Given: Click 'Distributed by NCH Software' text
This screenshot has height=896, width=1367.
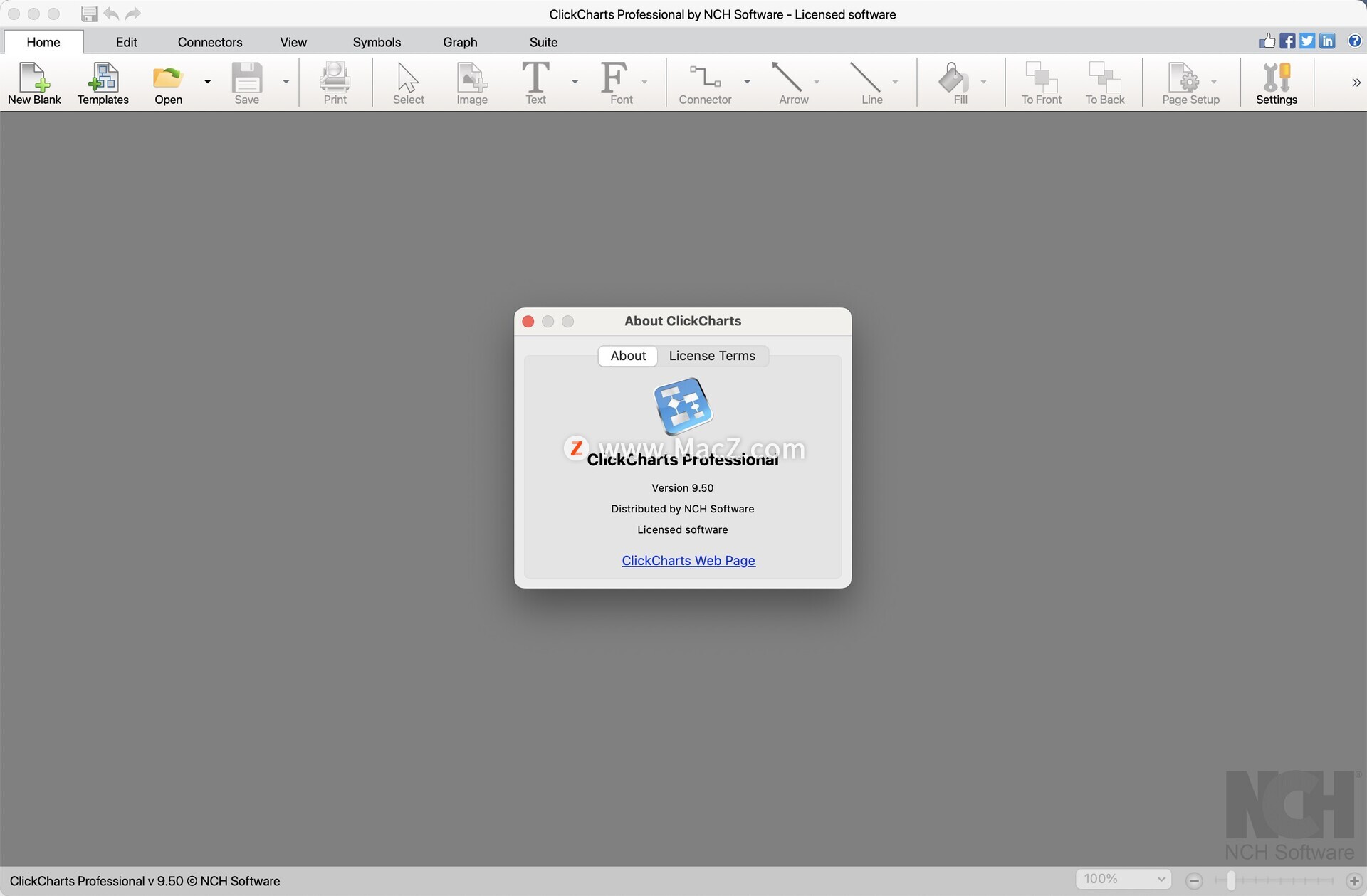Looking at the screenshot, I should (682, 509).
